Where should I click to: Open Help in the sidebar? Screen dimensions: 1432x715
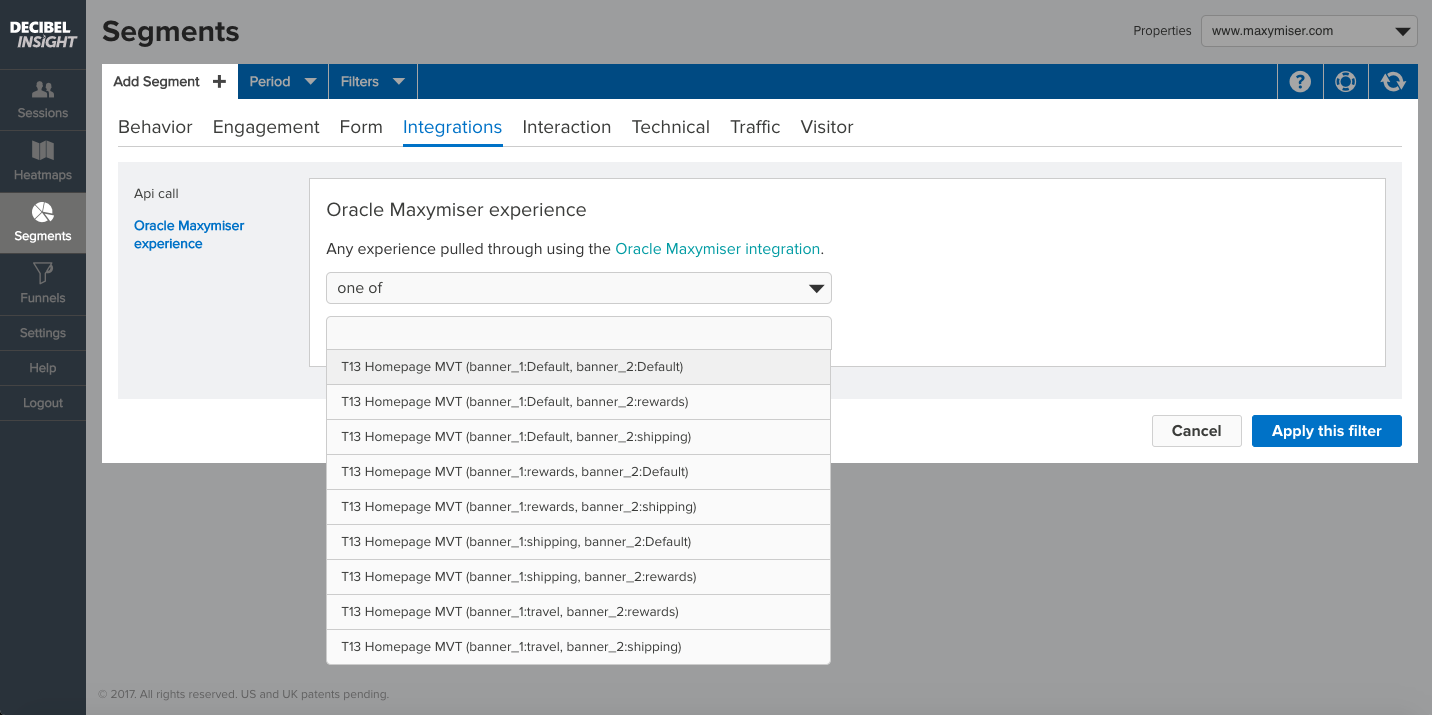point(43,368)
